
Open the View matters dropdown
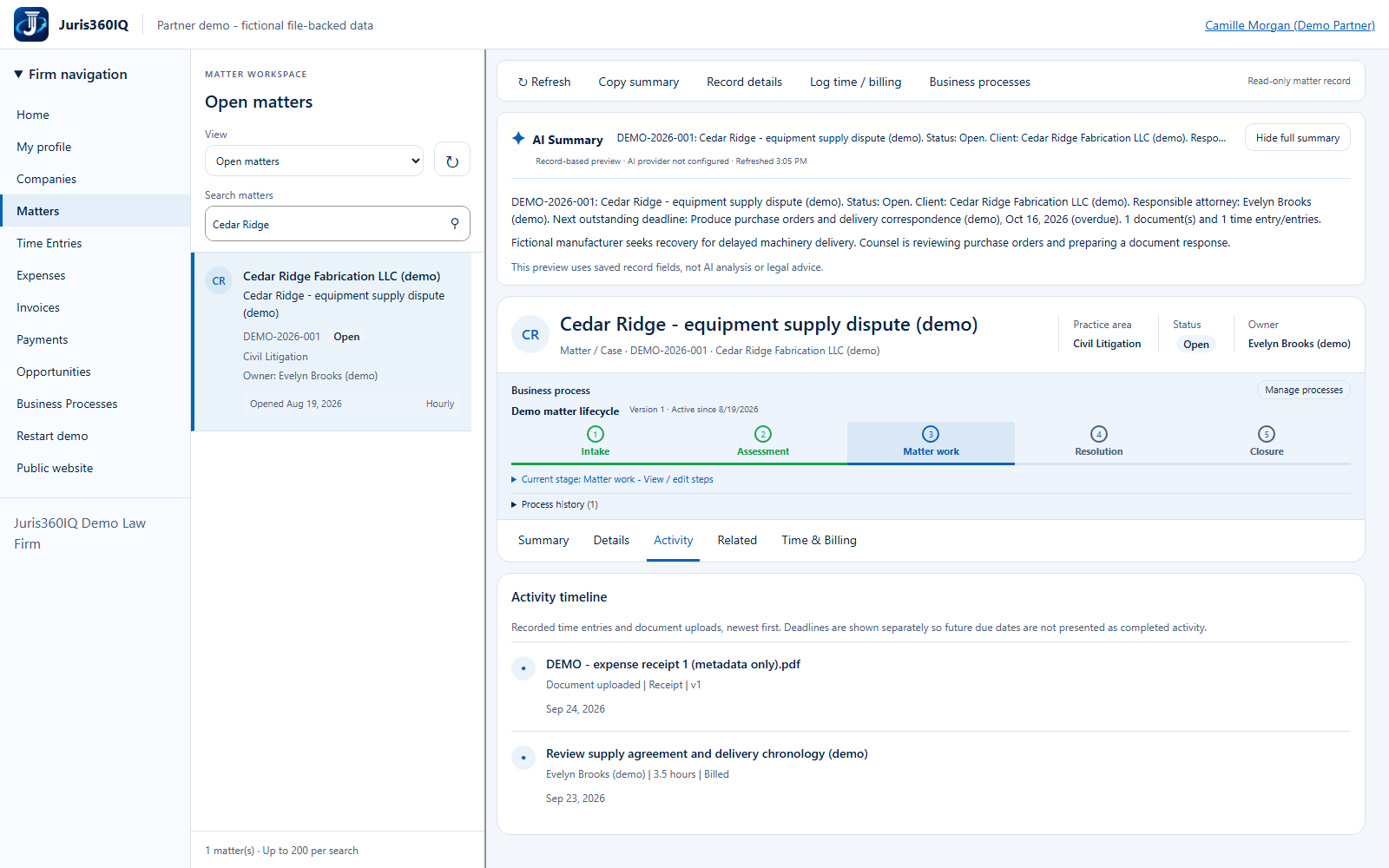pyautogui.click(x=314, y=161)
